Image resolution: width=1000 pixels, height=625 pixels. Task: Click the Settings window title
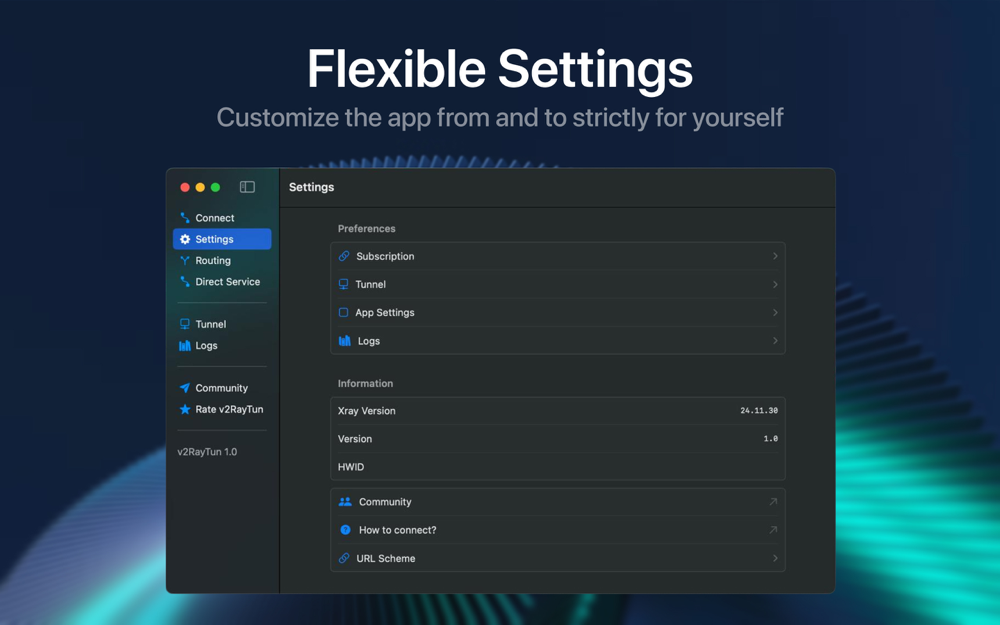(x=311, y=187)
